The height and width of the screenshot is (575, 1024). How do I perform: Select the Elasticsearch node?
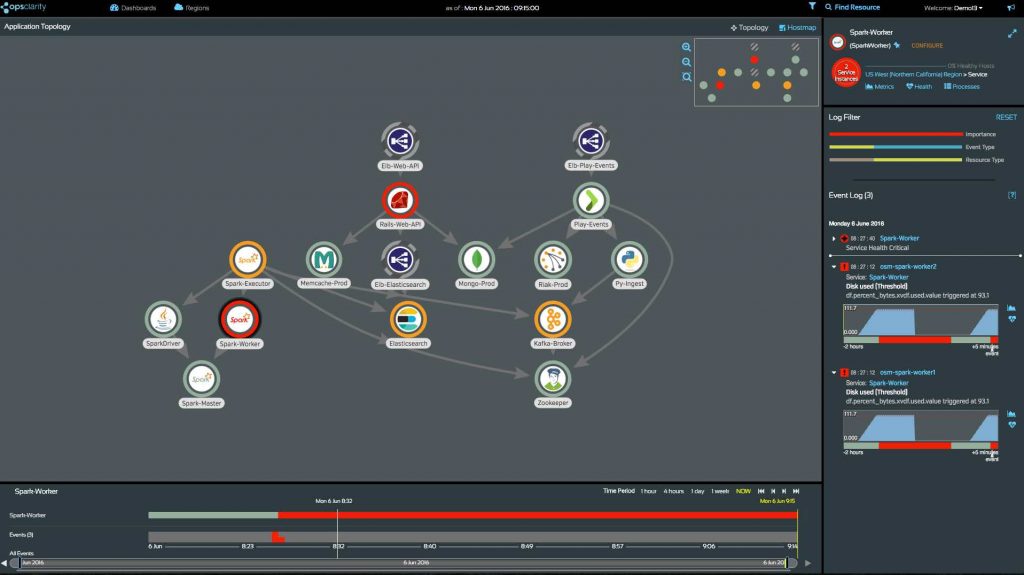(x=408, y=319)
